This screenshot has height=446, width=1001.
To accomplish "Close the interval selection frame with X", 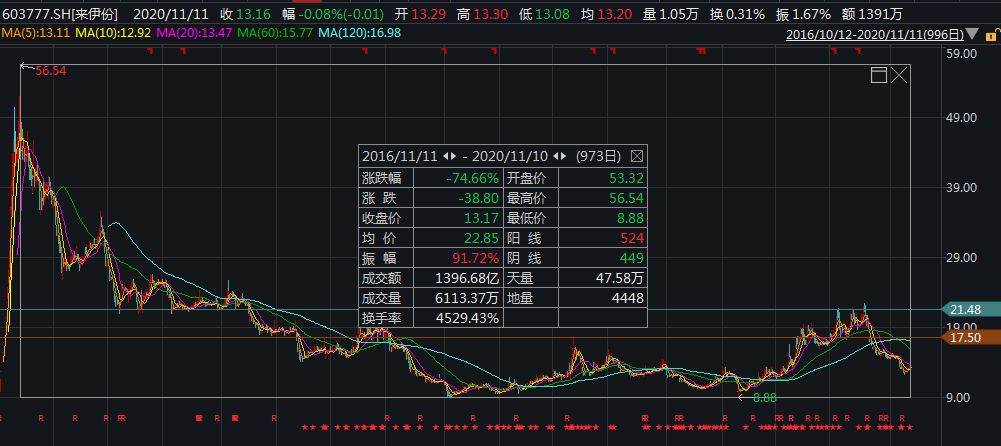I will [899, 75].
